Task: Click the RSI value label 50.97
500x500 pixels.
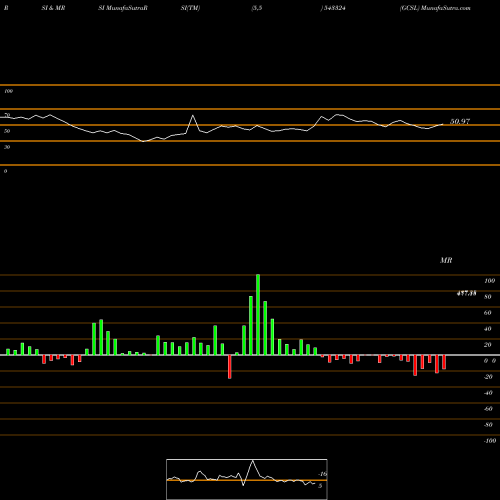Action: click(460, 121)
